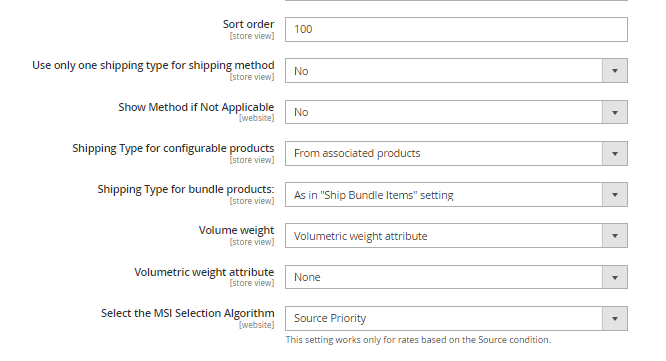Open Shipping Type for bundle products dropdown
666x361 pixels.
[x=456, y=195]
